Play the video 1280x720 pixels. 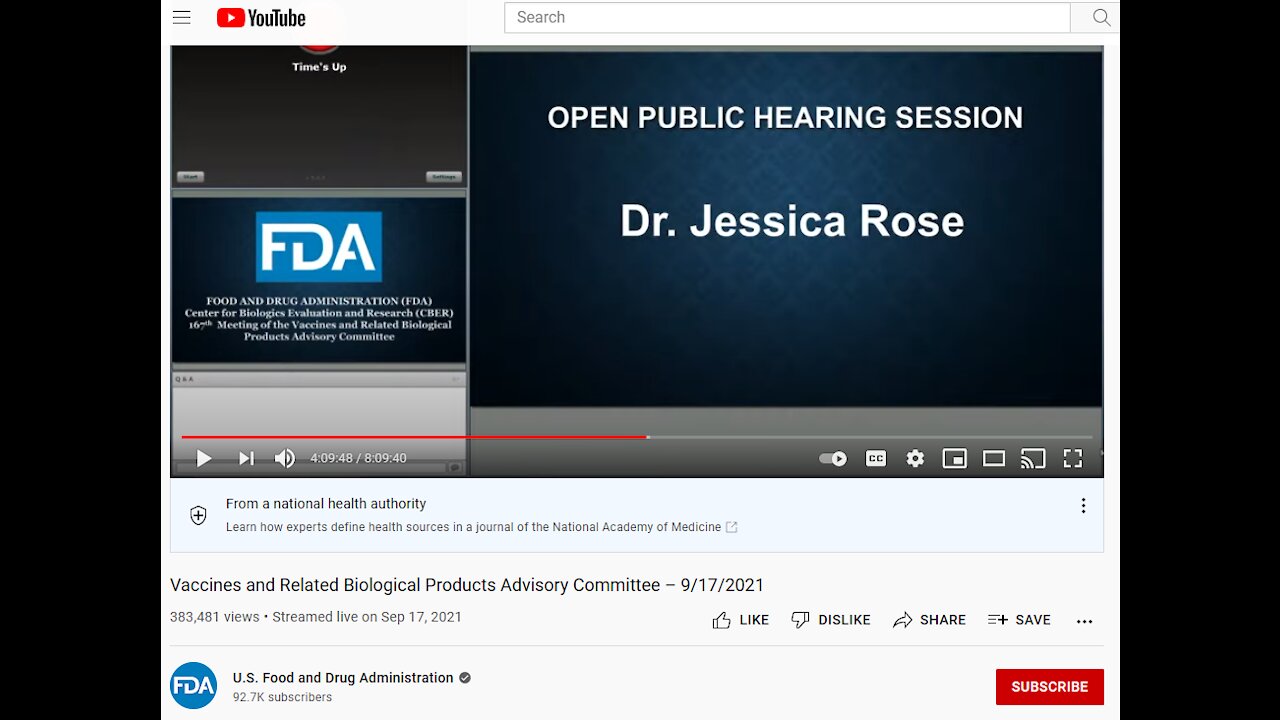click(204, 458)
